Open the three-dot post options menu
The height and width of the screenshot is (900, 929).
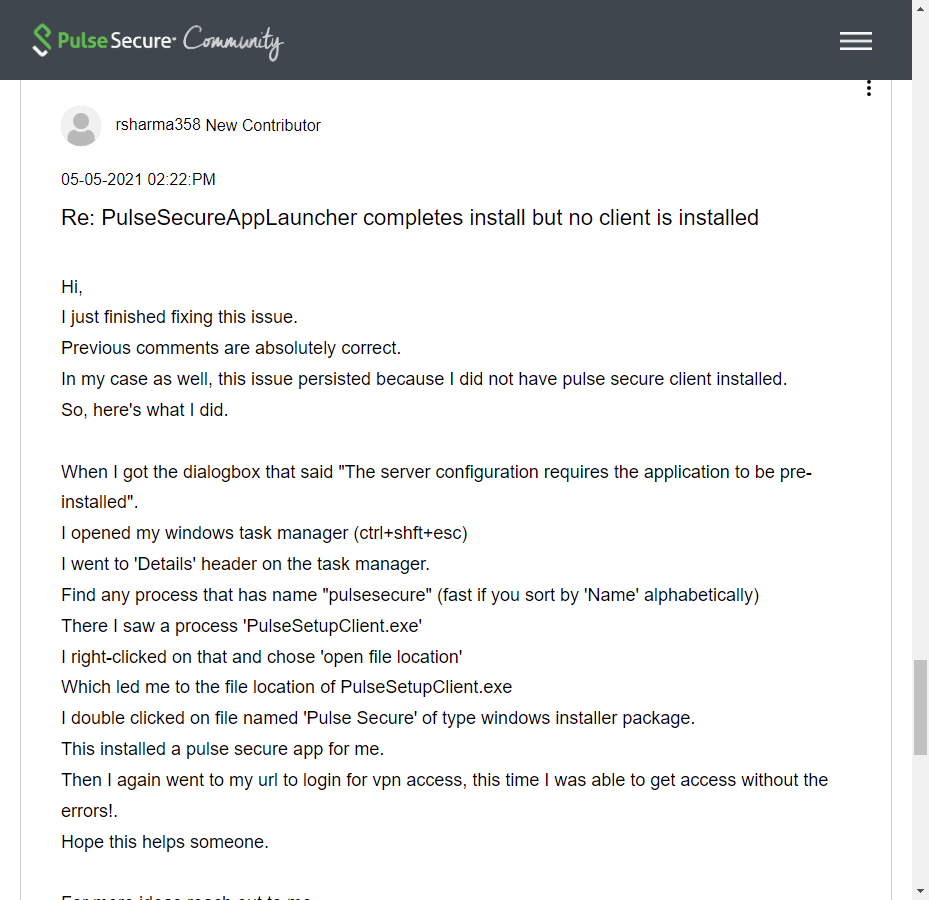pyautogui.click(x=868, y=89)
